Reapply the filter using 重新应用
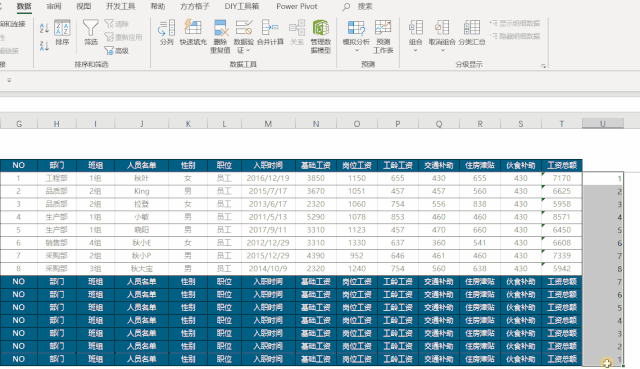640x369 pixels. [x=123, y=37]
